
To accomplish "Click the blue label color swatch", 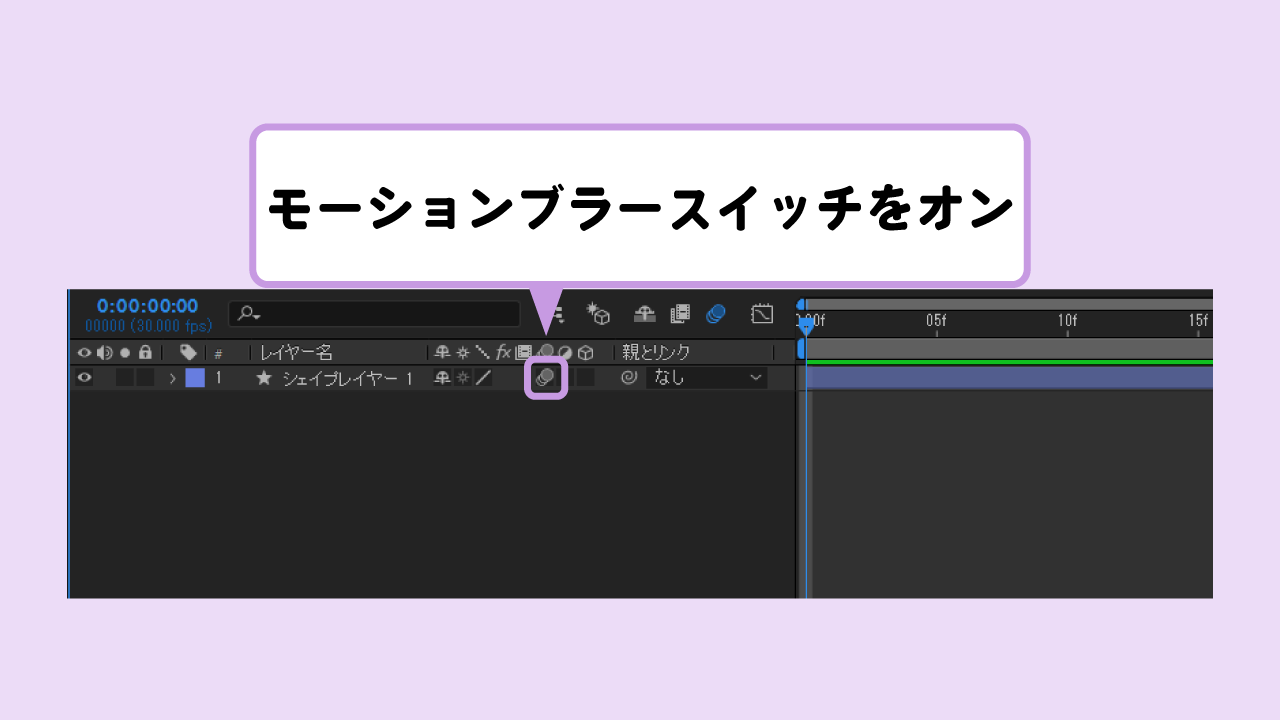I will pos(196,377).
